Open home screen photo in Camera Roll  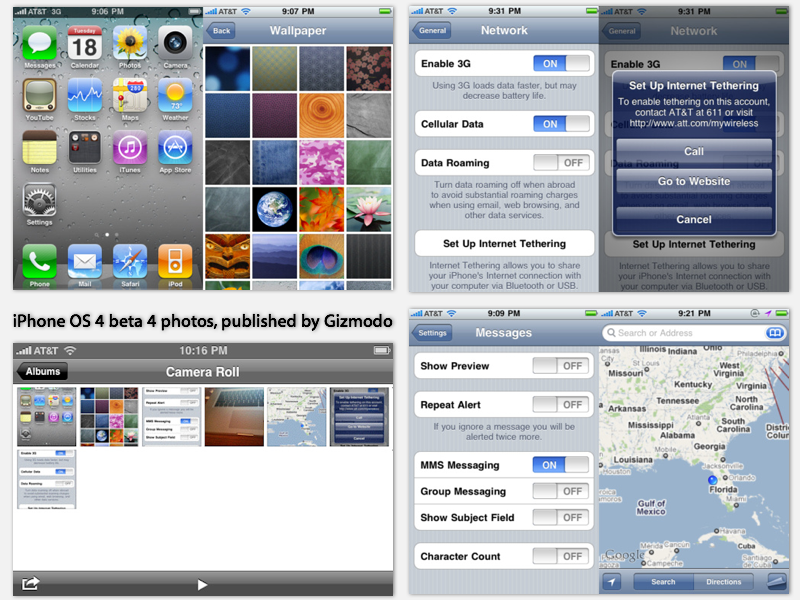pyautogui.click(x=46, y=417)
